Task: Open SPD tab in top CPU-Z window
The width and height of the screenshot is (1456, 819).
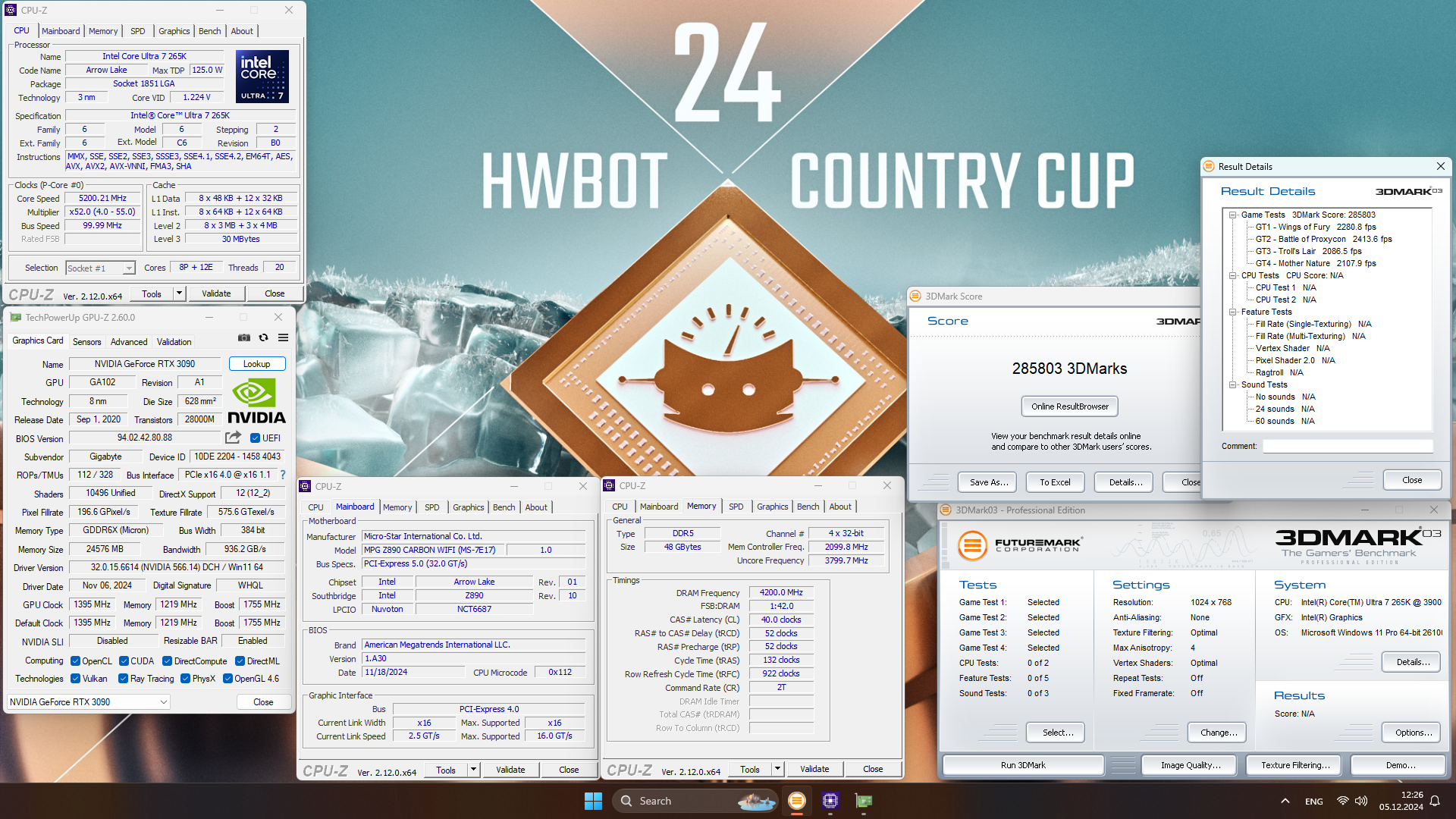Action: [137, 31]
